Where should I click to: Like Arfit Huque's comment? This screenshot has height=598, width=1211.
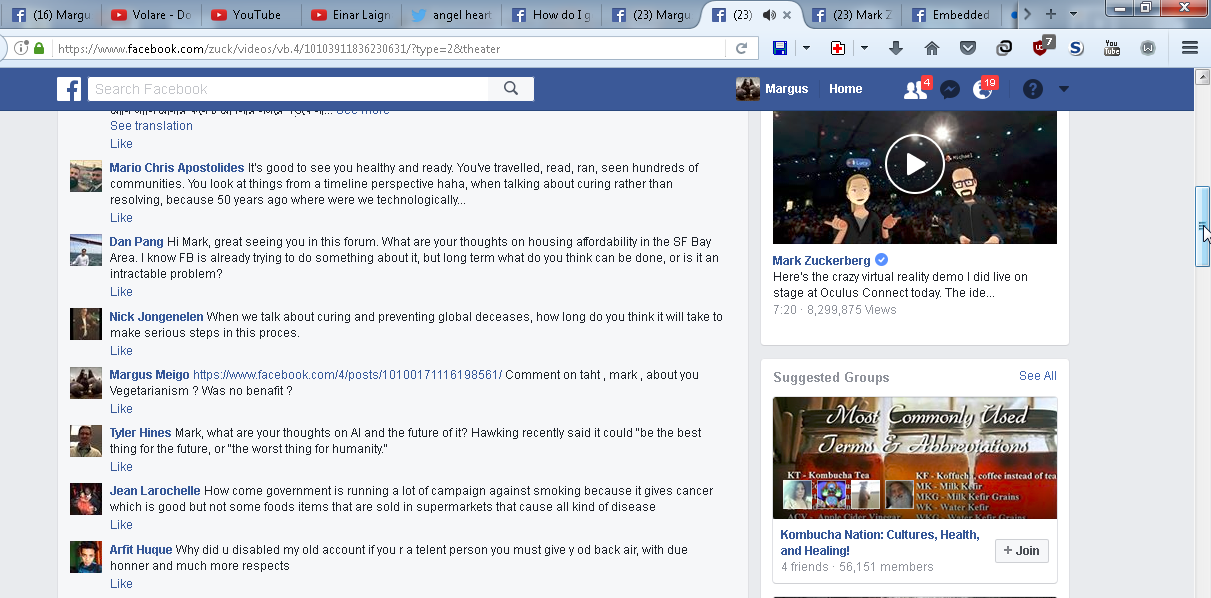[x=121, y=584]
